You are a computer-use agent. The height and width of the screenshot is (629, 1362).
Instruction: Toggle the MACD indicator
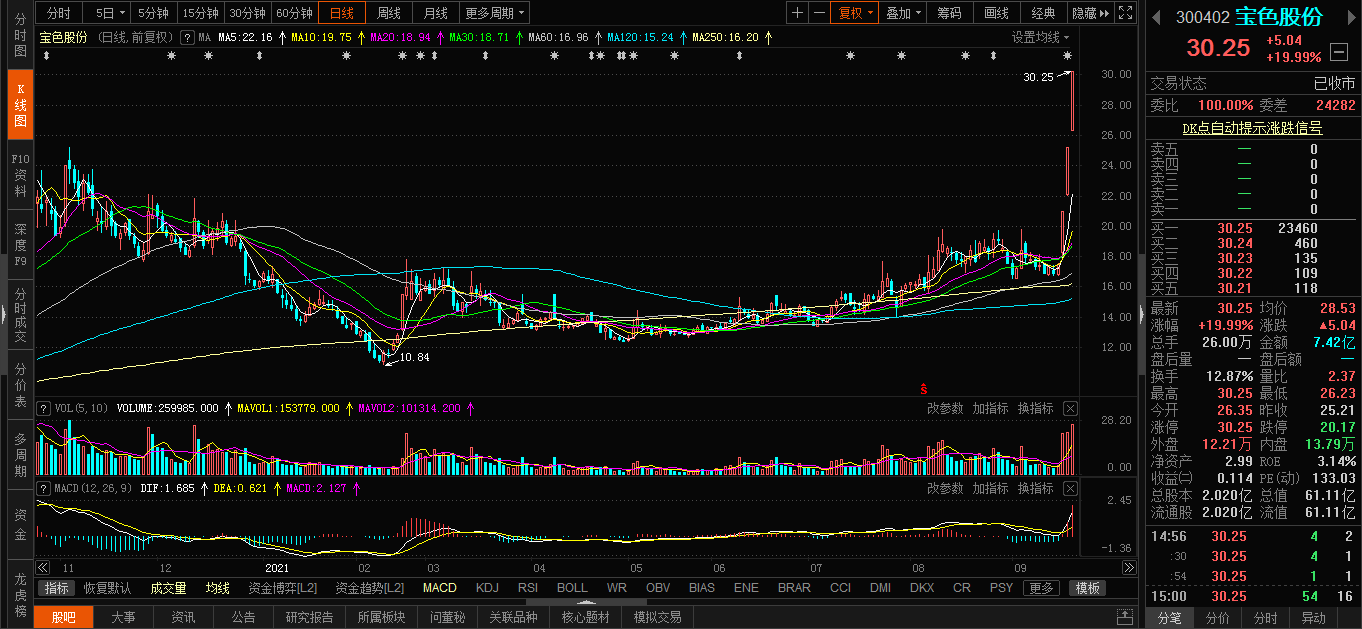(x=440, y=588)
